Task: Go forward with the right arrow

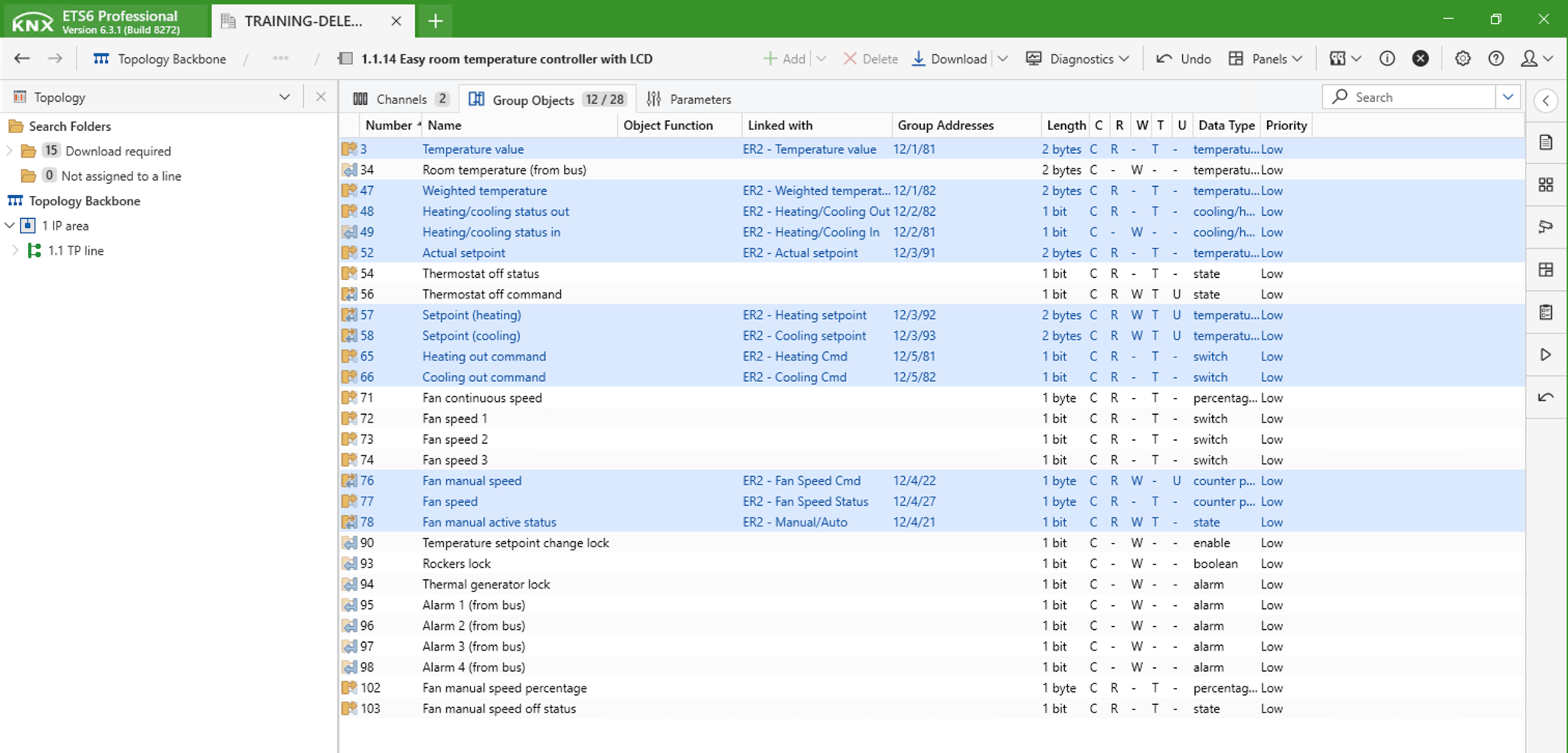Action: 55,59
